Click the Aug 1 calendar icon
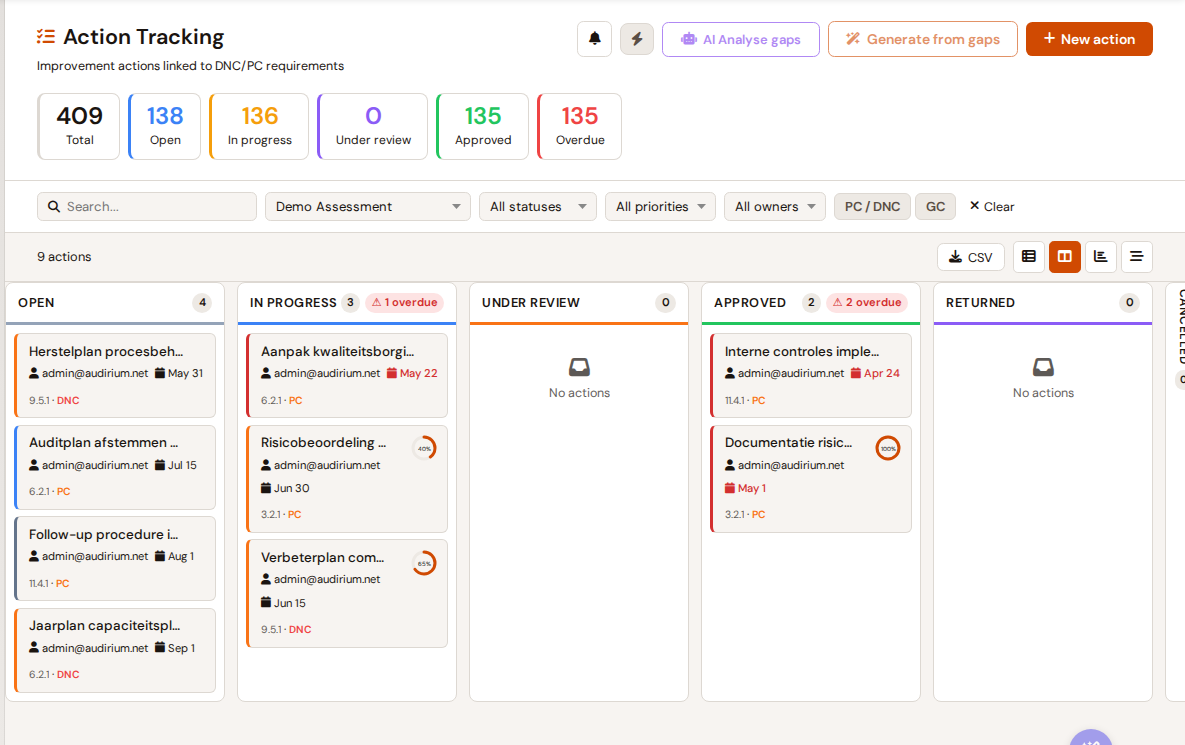Screen dimensions: 1185x745 159,556
